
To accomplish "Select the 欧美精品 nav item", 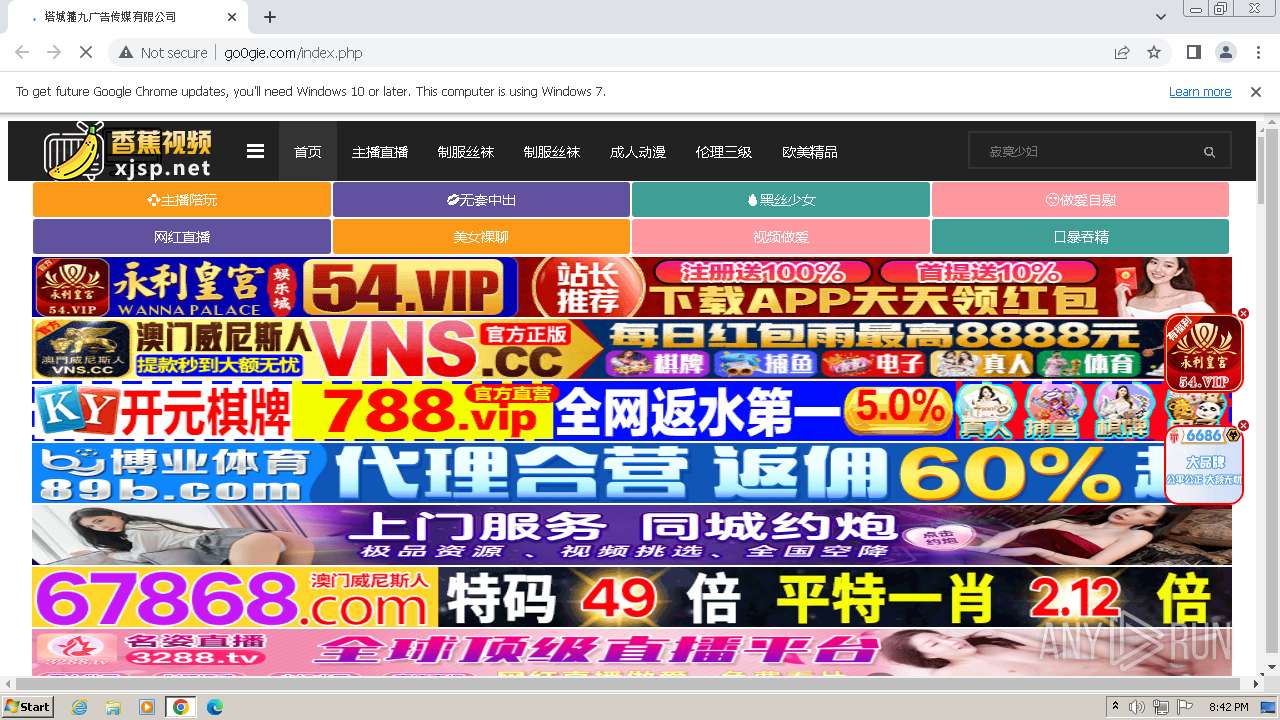I will [810, 152].
